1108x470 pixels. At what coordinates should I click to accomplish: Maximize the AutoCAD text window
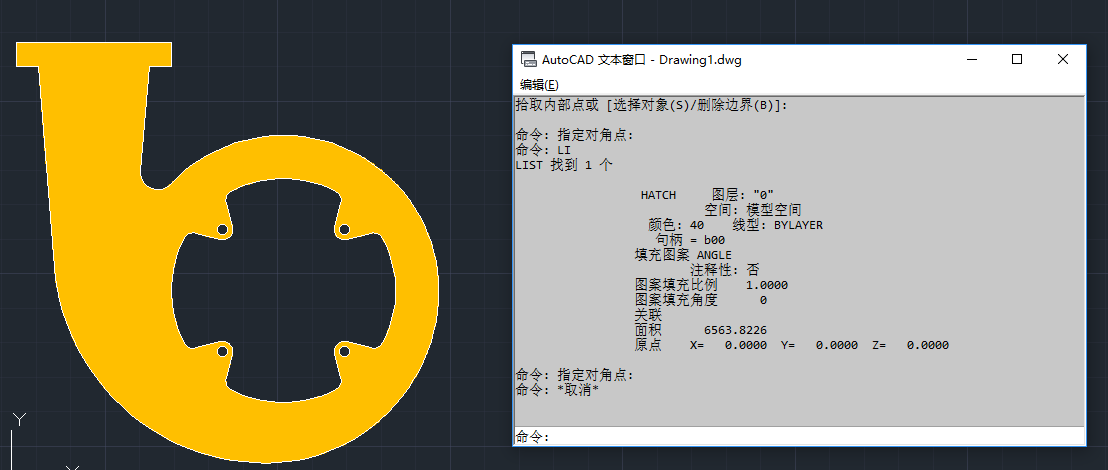click(x=1017, y=60)
